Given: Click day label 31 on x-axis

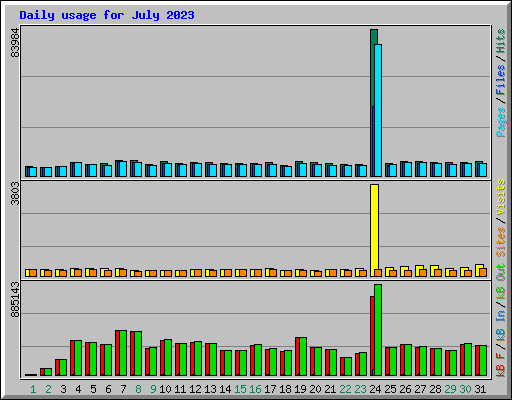Looking at the screenshot, I should click(x=480, y=389).
